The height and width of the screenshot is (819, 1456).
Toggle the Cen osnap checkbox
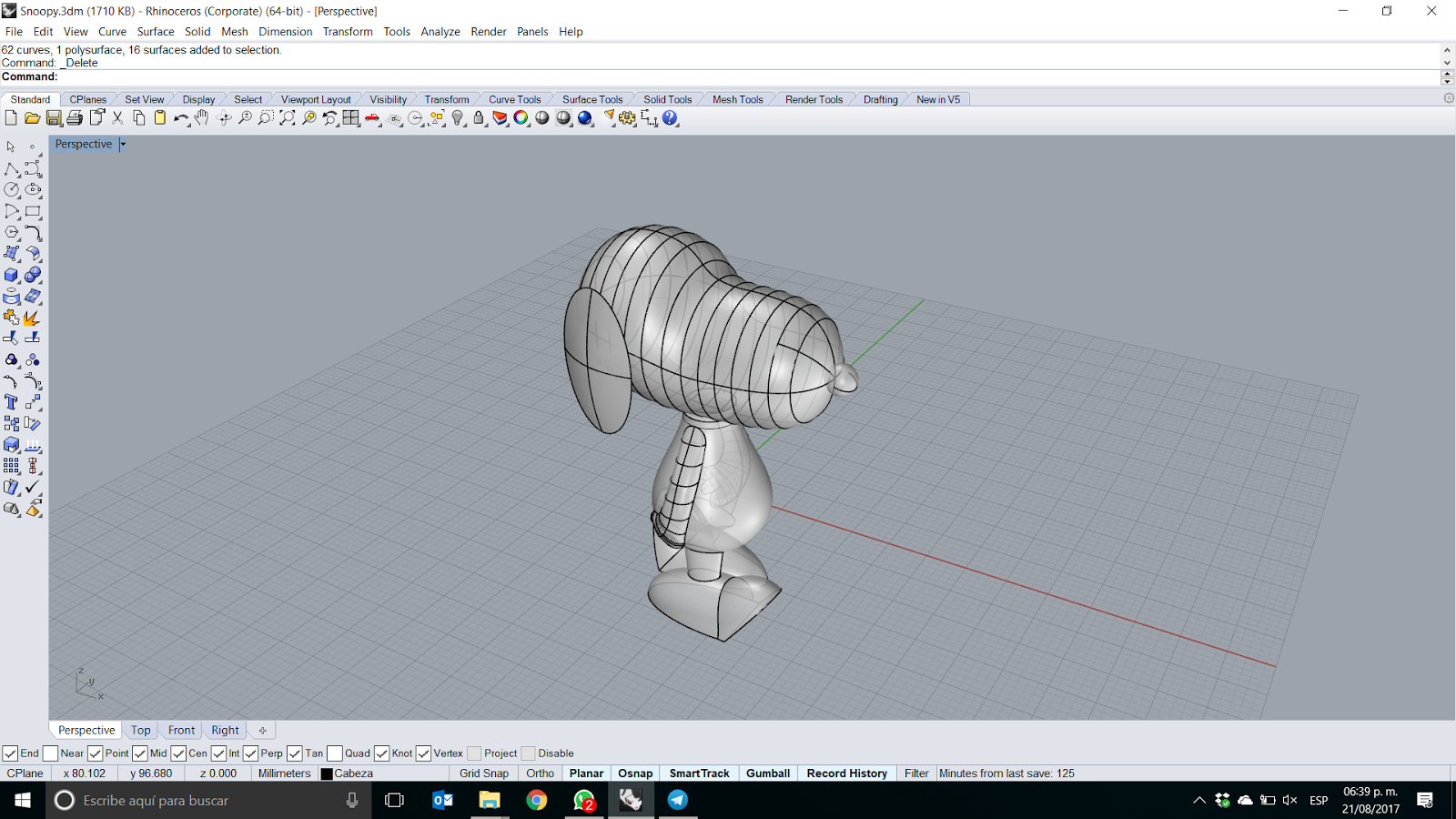coord(178,753)
